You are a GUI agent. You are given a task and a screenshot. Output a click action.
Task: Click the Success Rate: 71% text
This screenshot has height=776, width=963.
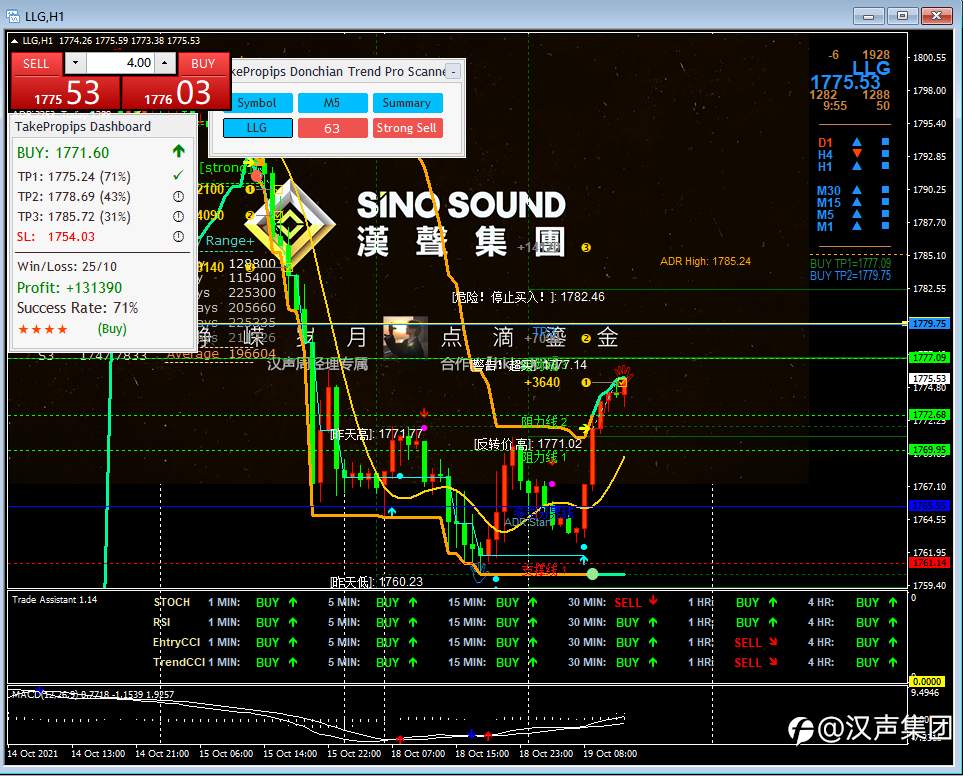(x=77, y=308)
